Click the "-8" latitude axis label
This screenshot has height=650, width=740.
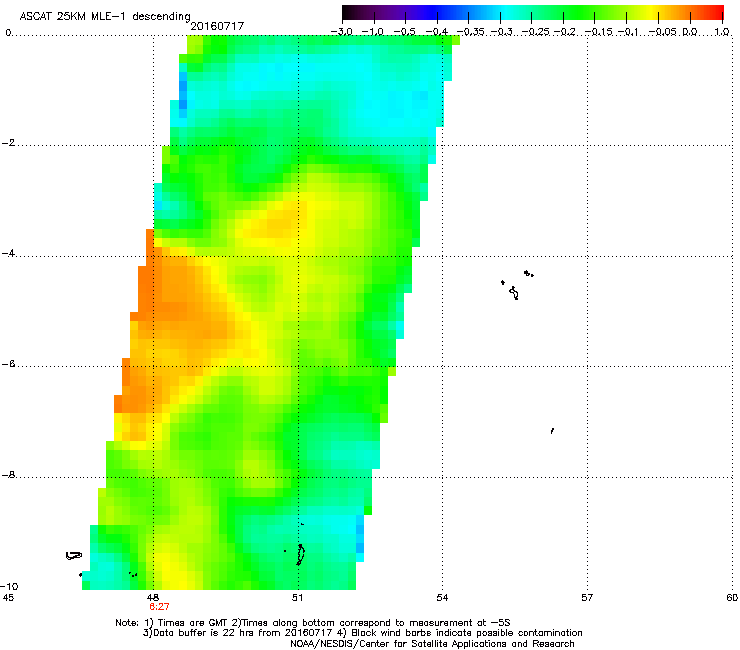click(9, 475)
